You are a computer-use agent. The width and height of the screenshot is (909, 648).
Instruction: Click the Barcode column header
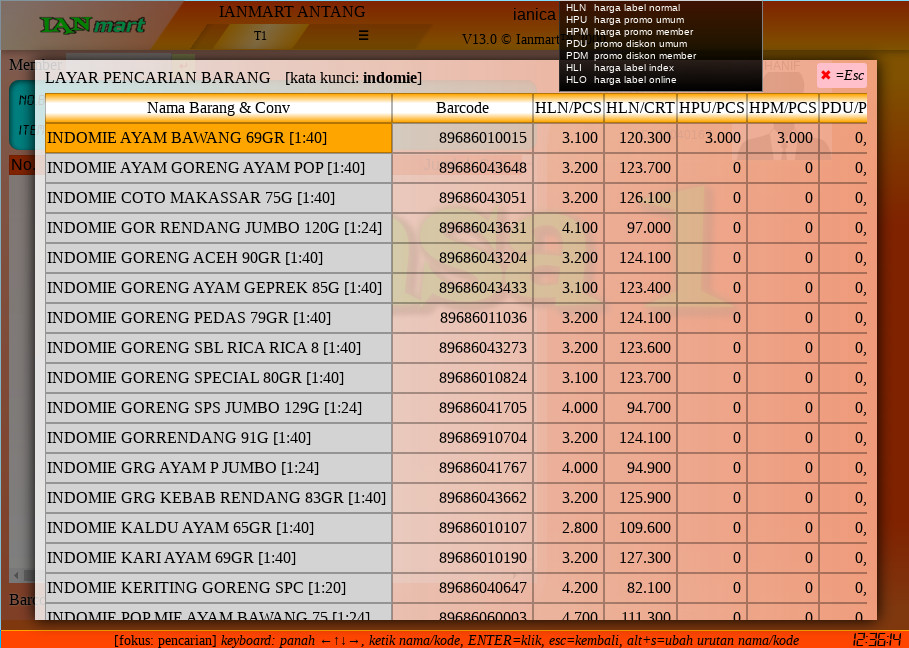click(x=462, y=108)
